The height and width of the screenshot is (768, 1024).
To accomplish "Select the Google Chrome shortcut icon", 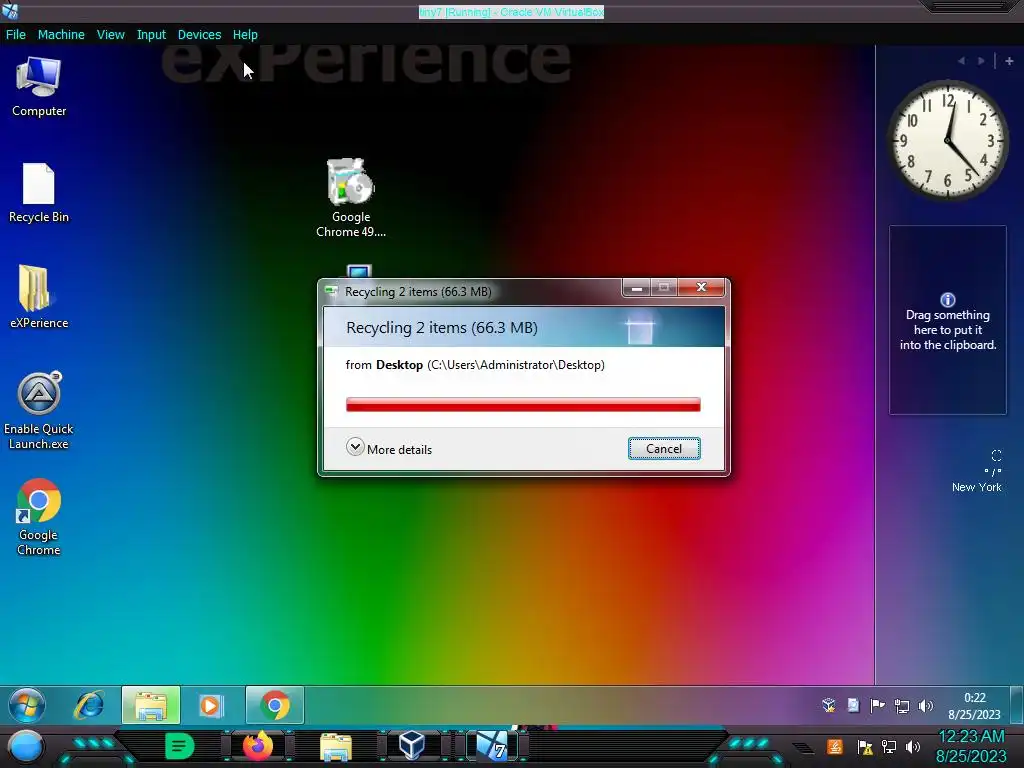I will point(39,517).
